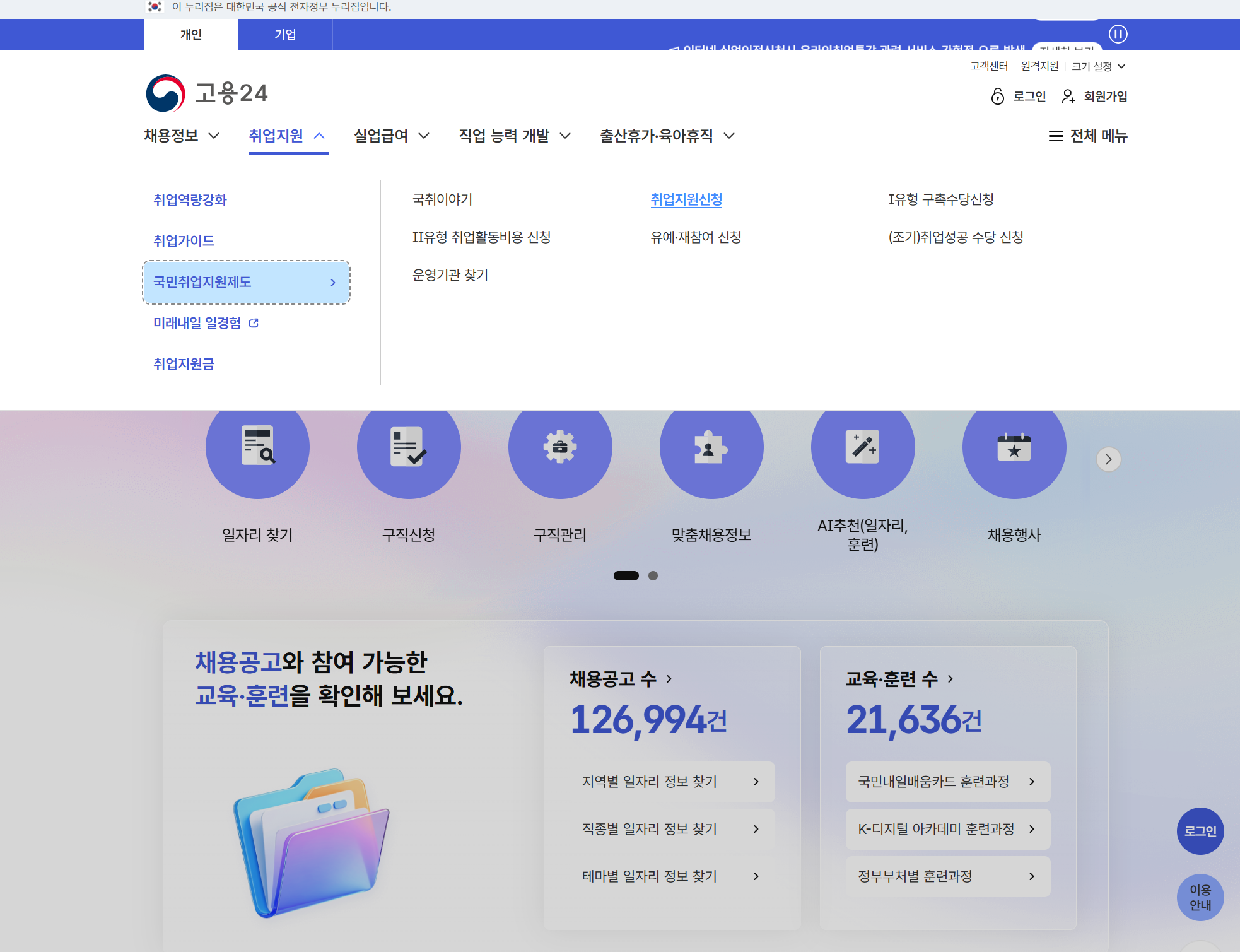The height and width of the screenshot is (952, 1240).
Task: Open the 크기 설정 dropdown
Action: [x=1099, y=66]
